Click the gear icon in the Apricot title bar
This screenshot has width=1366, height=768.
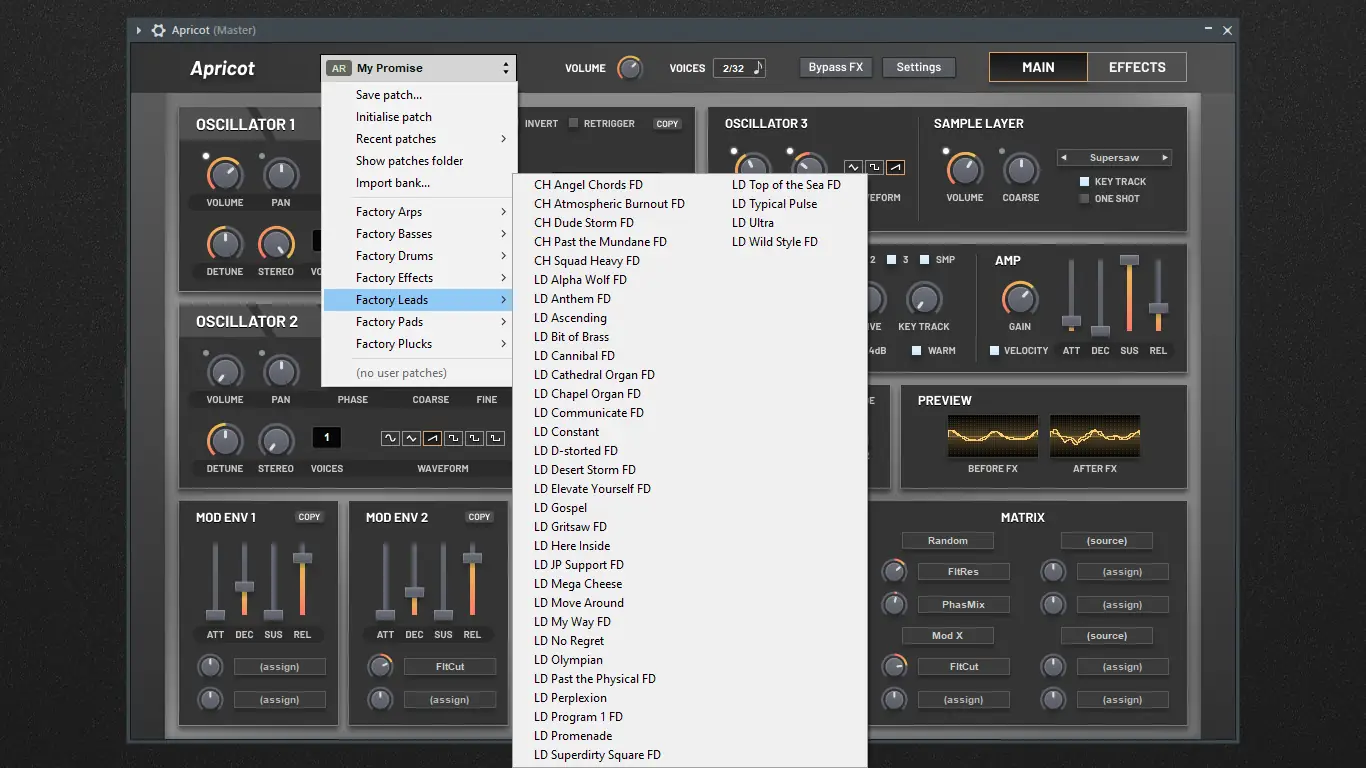click(x=158, y=30)
